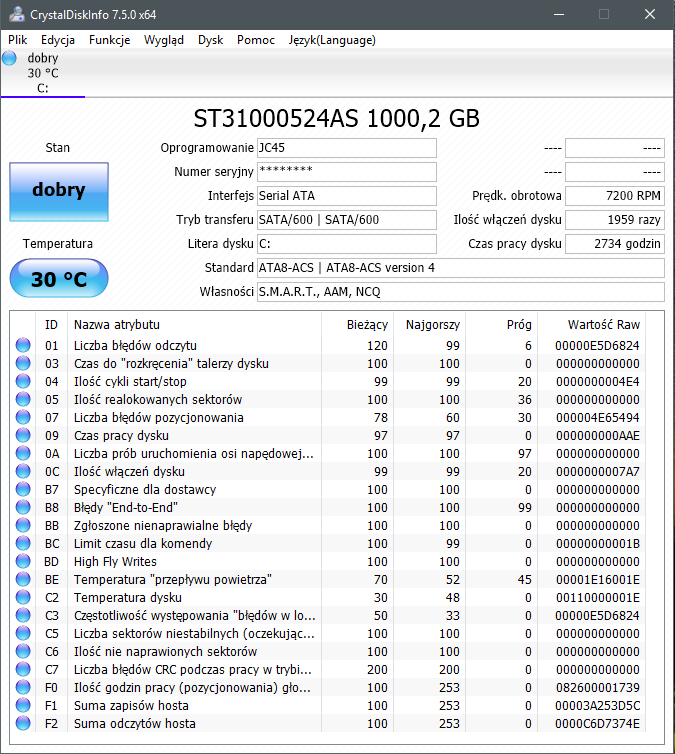675x754 pixels.
Task: Click the Własności S.M.A.R.T., AAM, NCQ field
Action: coord(461,292)
